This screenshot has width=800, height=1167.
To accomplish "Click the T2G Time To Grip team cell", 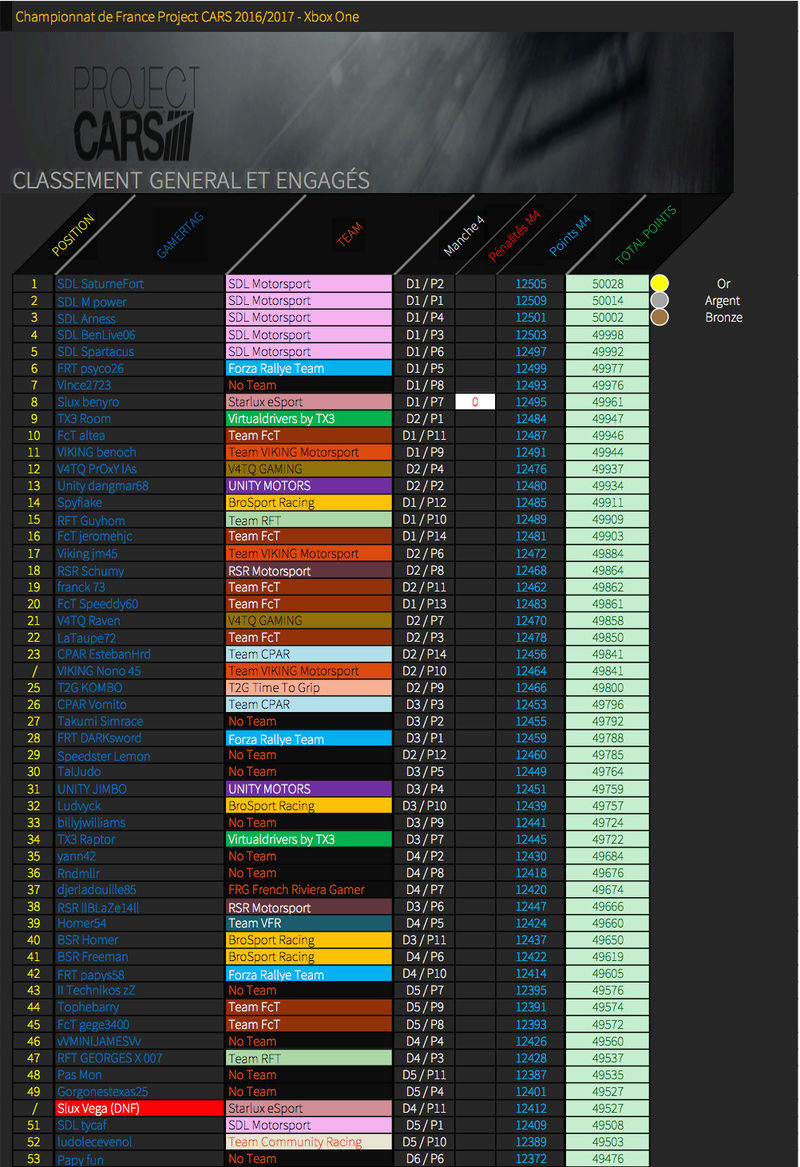I will tap(309, 688).
